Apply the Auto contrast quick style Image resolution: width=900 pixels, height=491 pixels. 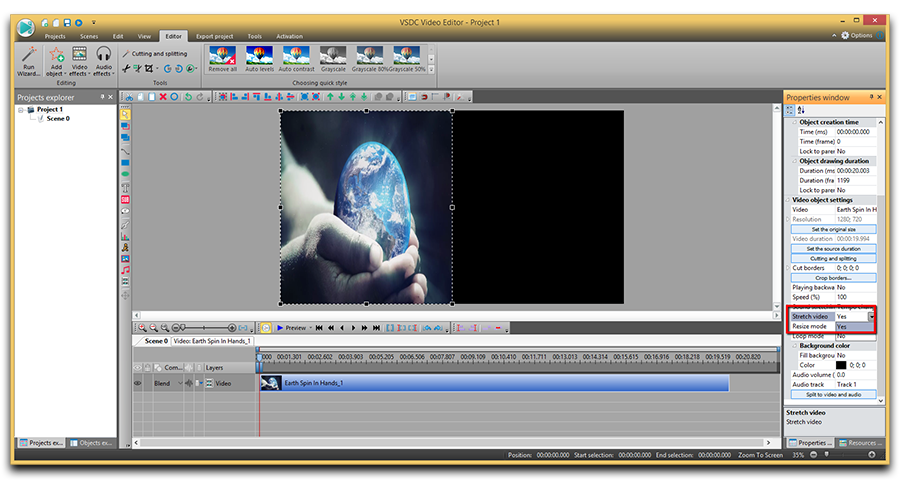pyautogui.click(x=296, y=59)
